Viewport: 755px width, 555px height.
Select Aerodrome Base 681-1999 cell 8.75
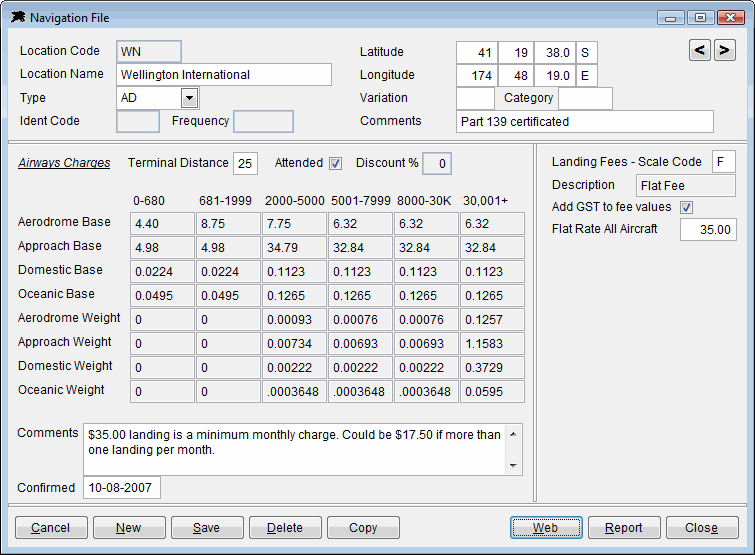228,224
